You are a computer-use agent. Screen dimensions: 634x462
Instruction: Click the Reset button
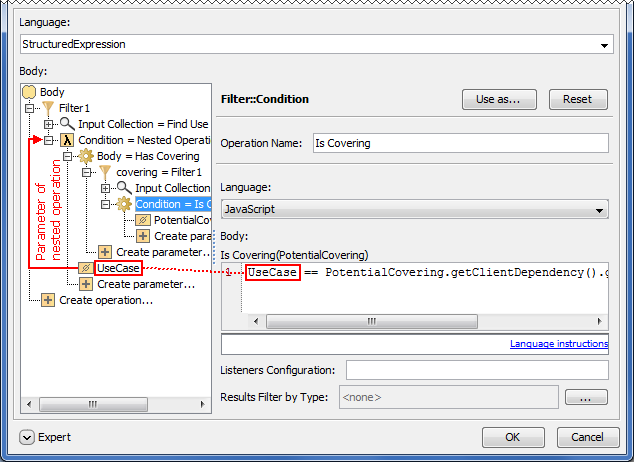pos(578,99)
